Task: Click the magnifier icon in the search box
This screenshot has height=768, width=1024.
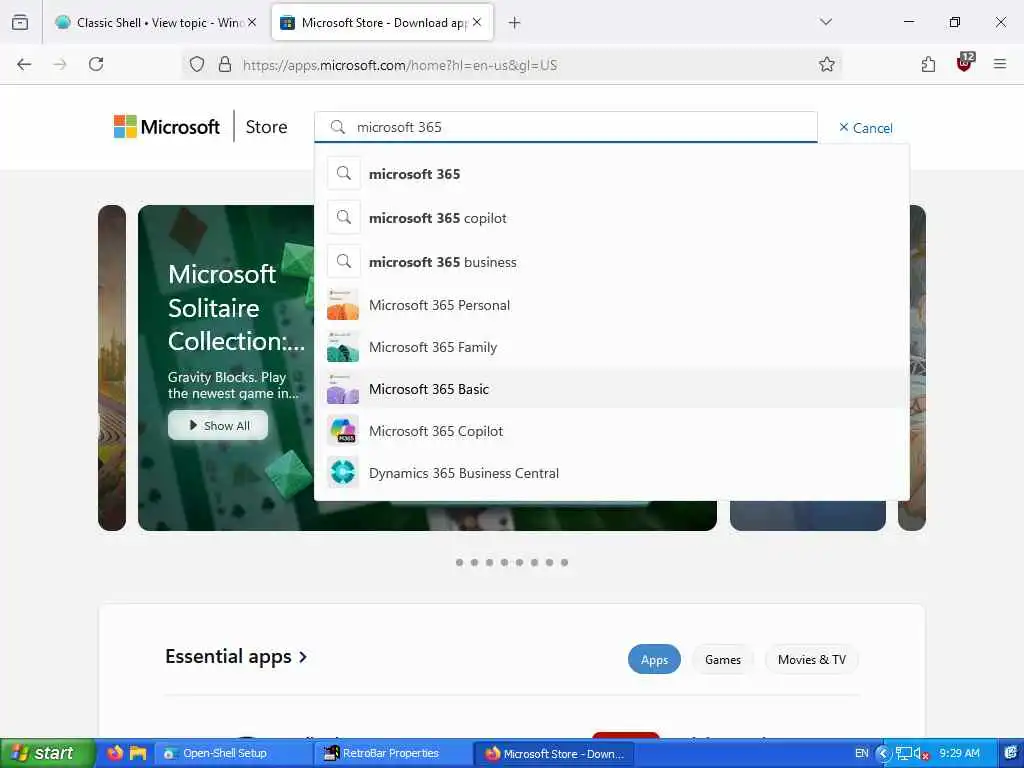Action: (x=338, y=127)
